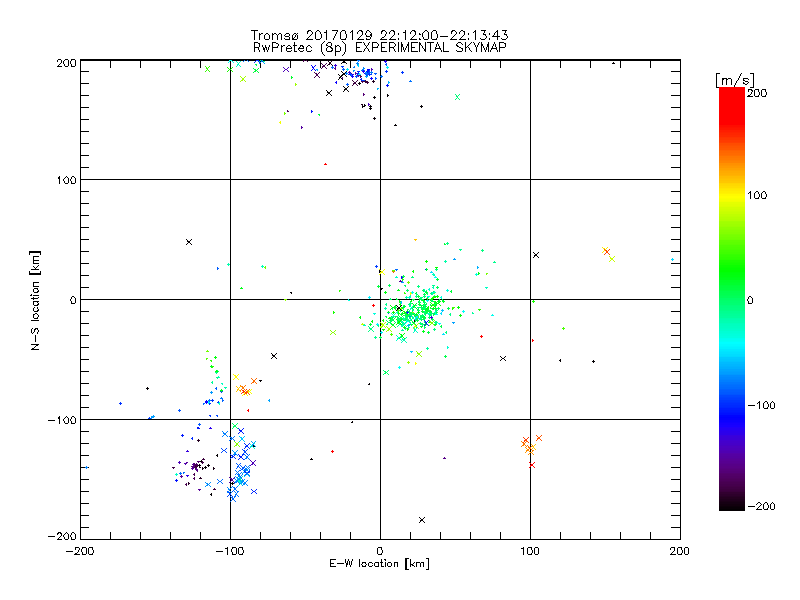Click the colorbar label '-200' at bottom
This screenshot has height=600, width=800.
click(761, 507)
